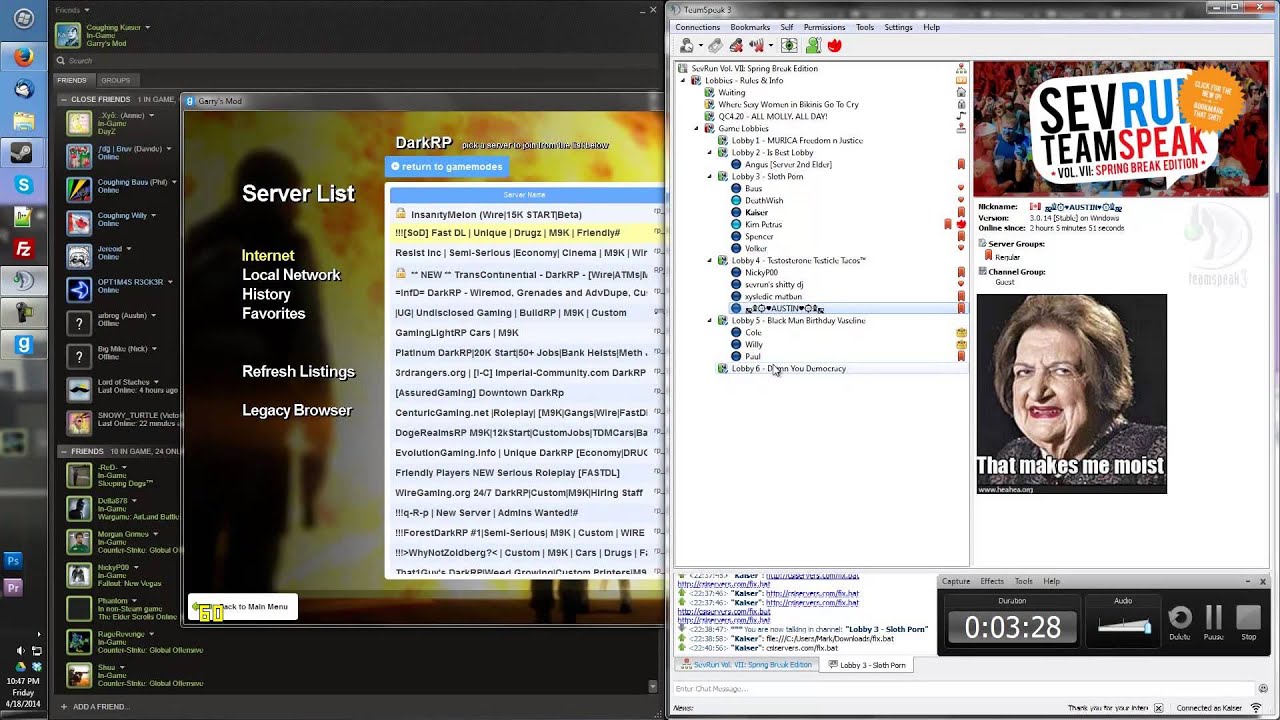Click red tulip icon in TeamSpeak toolbar

(x=834, y=45)
